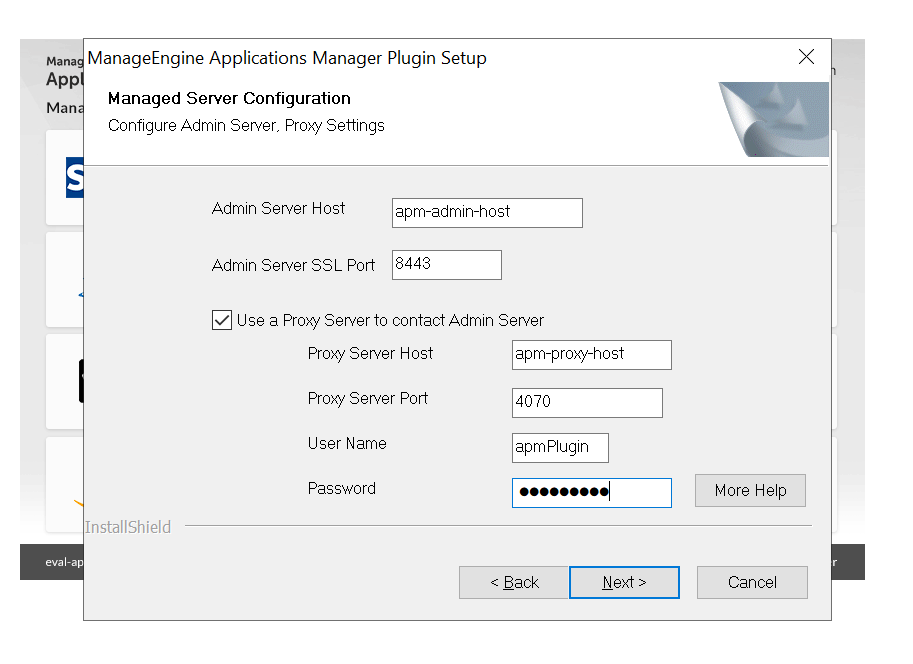The image size is (913, 664).
Task: Uncheck Use a Proxy Server checkbox
Action: point(222,320)
